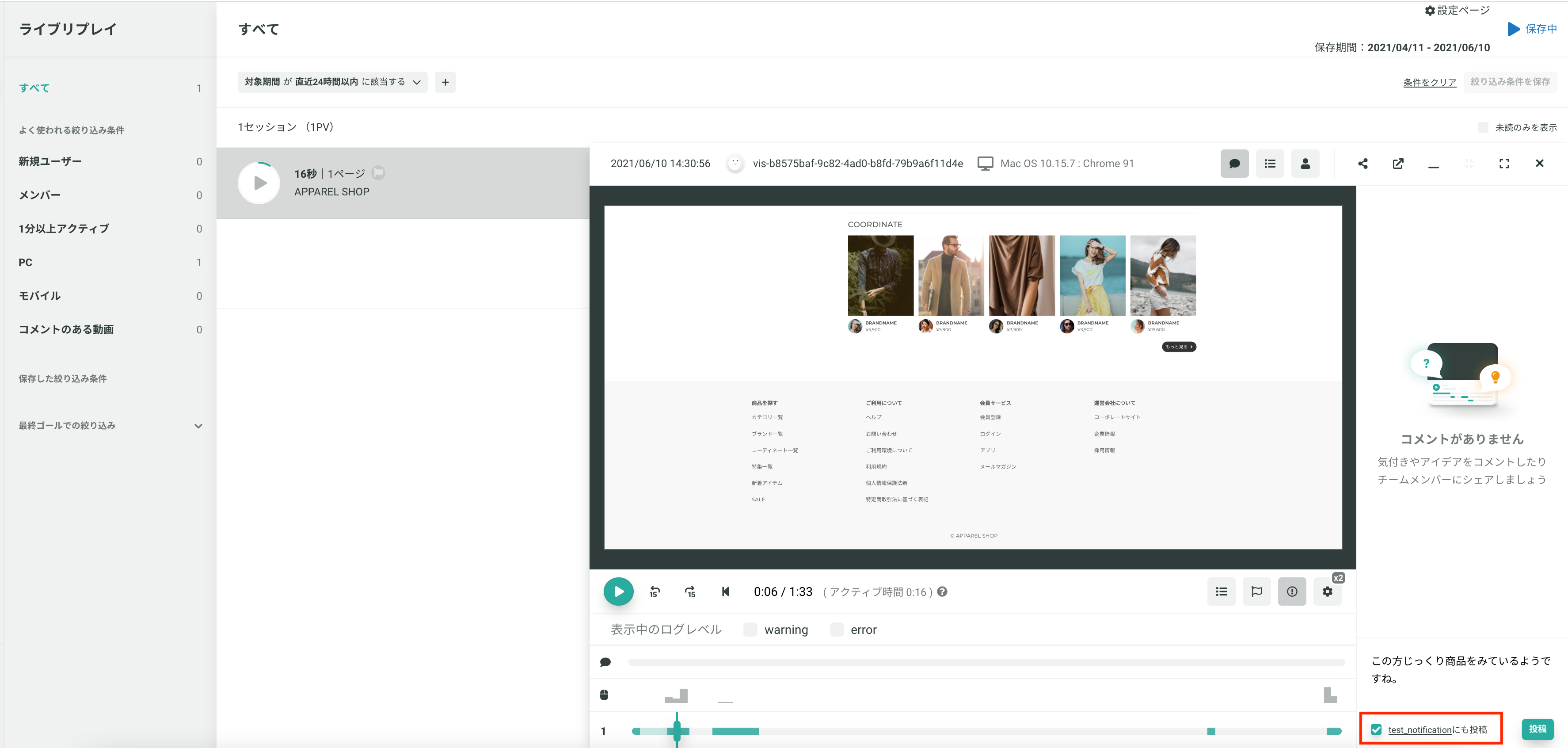Filter by メンバー
The width and height of the screenshot is (1568, 748).
(110, 195)
